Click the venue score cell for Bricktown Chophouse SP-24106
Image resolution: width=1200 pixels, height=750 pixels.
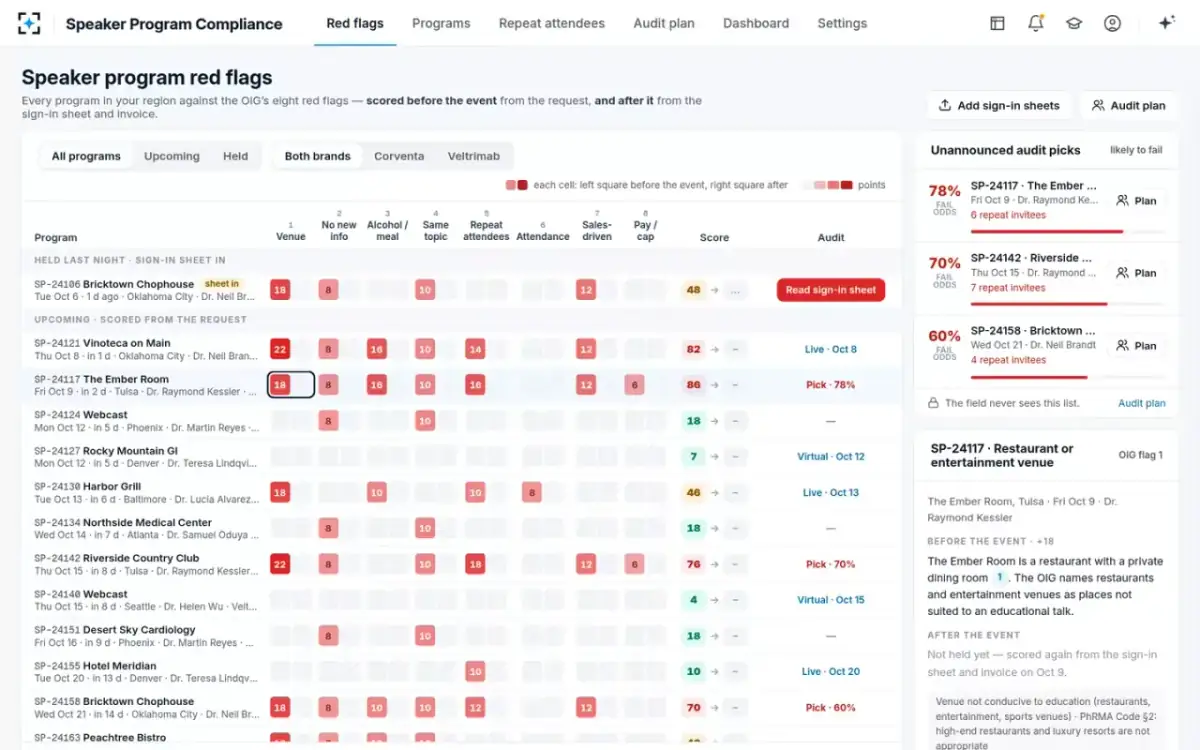click(x=280, y=290)
